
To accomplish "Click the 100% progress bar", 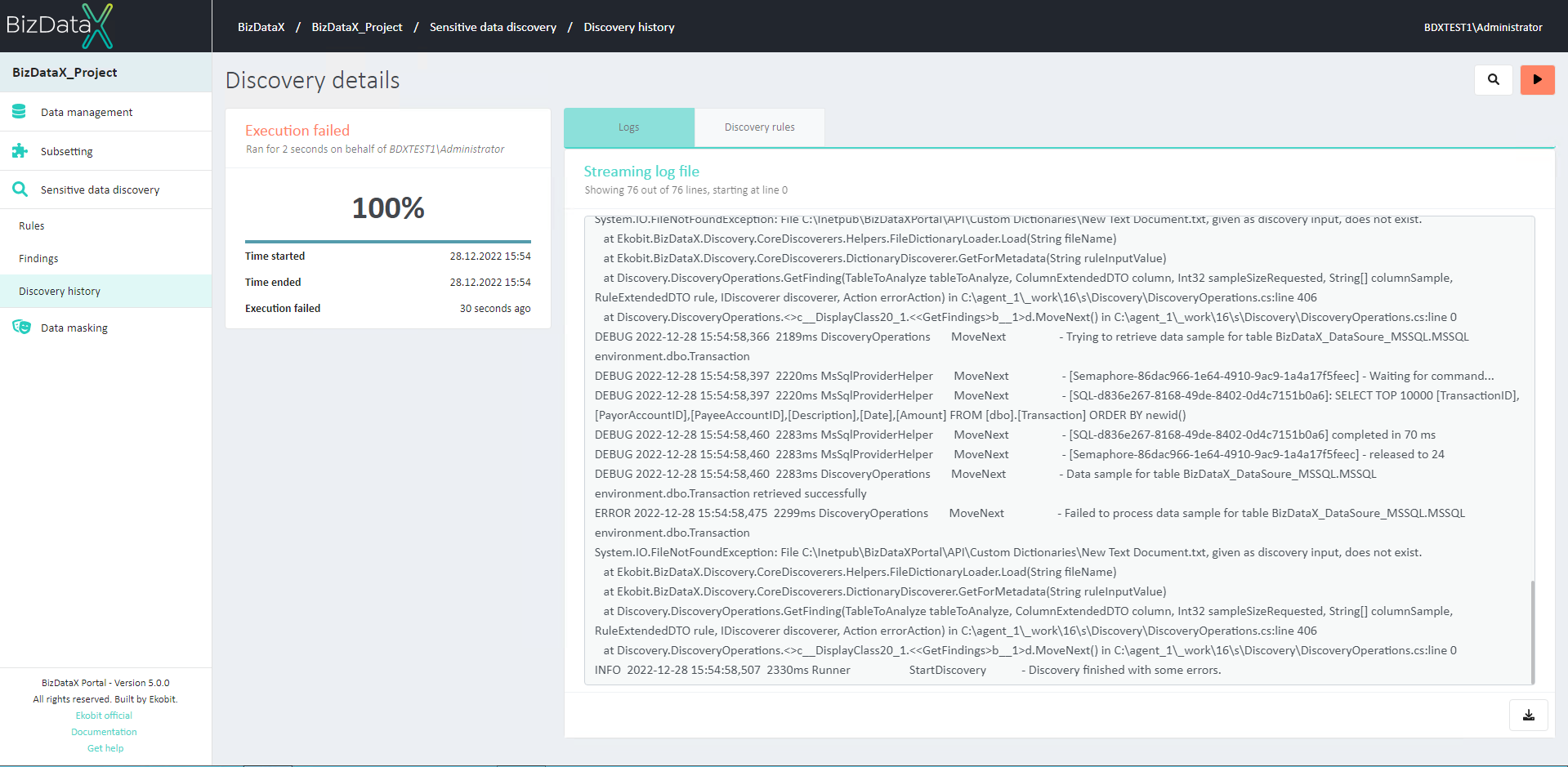I will click(388, 241).
